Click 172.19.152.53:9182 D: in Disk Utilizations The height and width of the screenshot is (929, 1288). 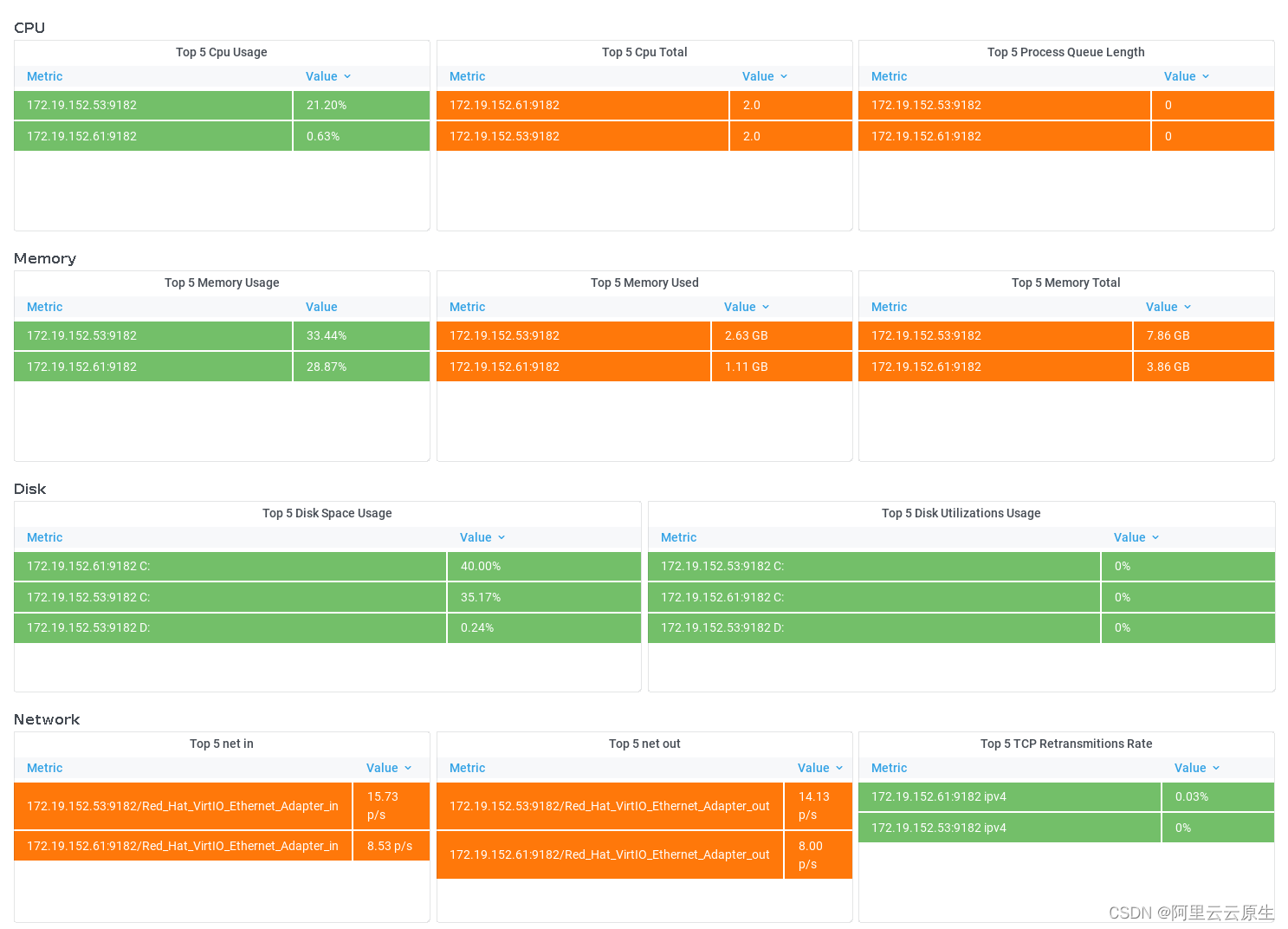[874, 627]
